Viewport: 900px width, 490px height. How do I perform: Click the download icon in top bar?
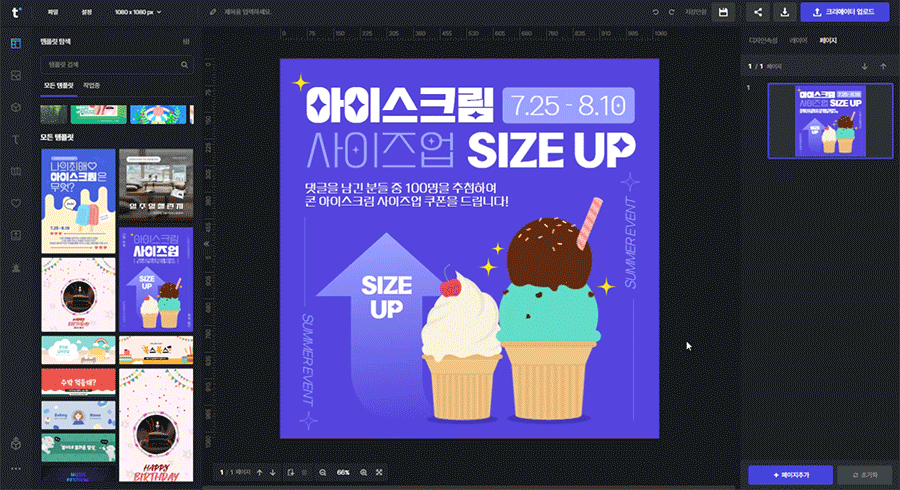[785, 12]
